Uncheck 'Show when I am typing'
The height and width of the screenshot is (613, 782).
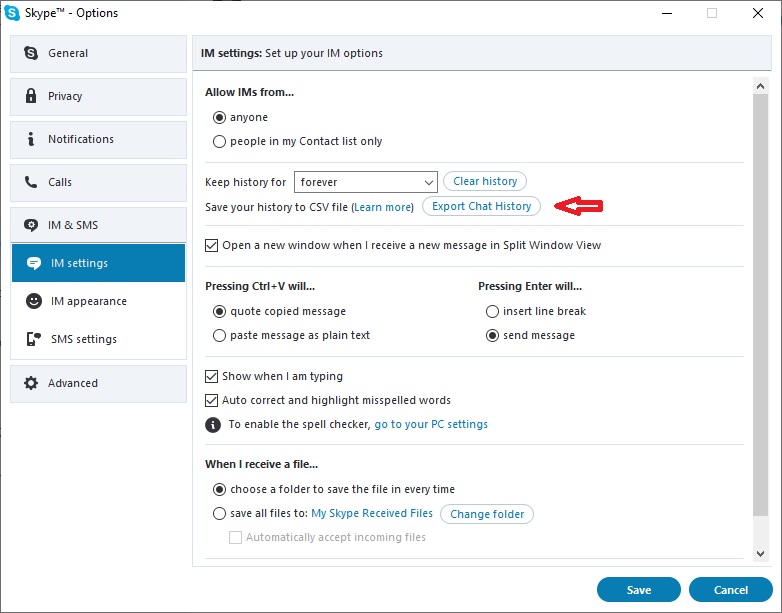click(211, 376)
